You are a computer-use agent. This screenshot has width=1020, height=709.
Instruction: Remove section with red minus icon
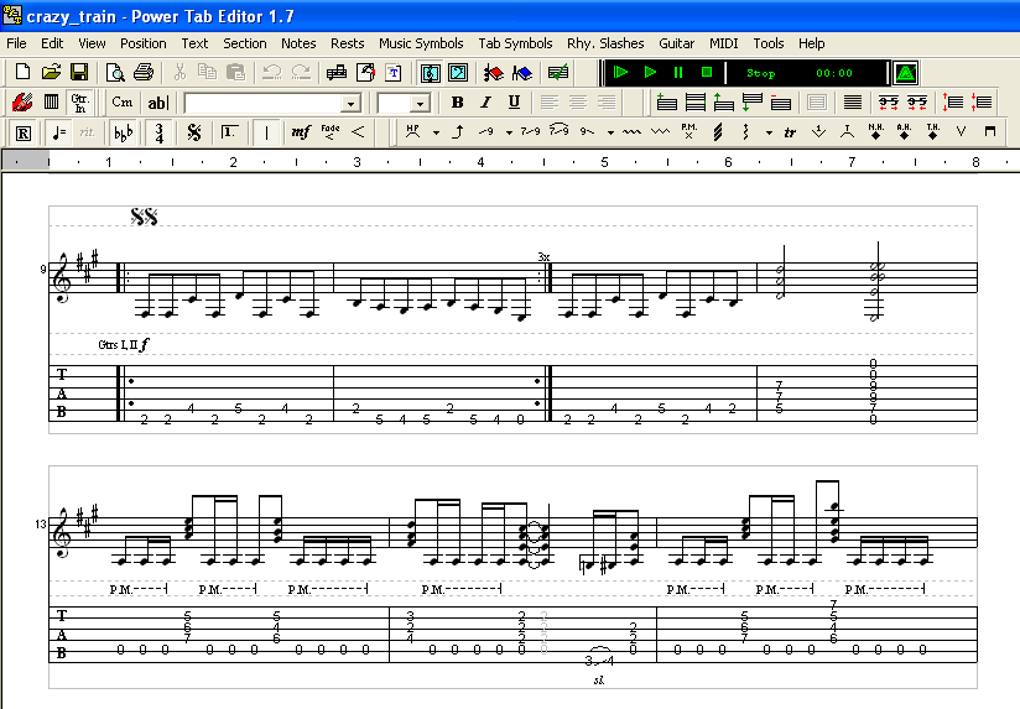pos(781,102)
